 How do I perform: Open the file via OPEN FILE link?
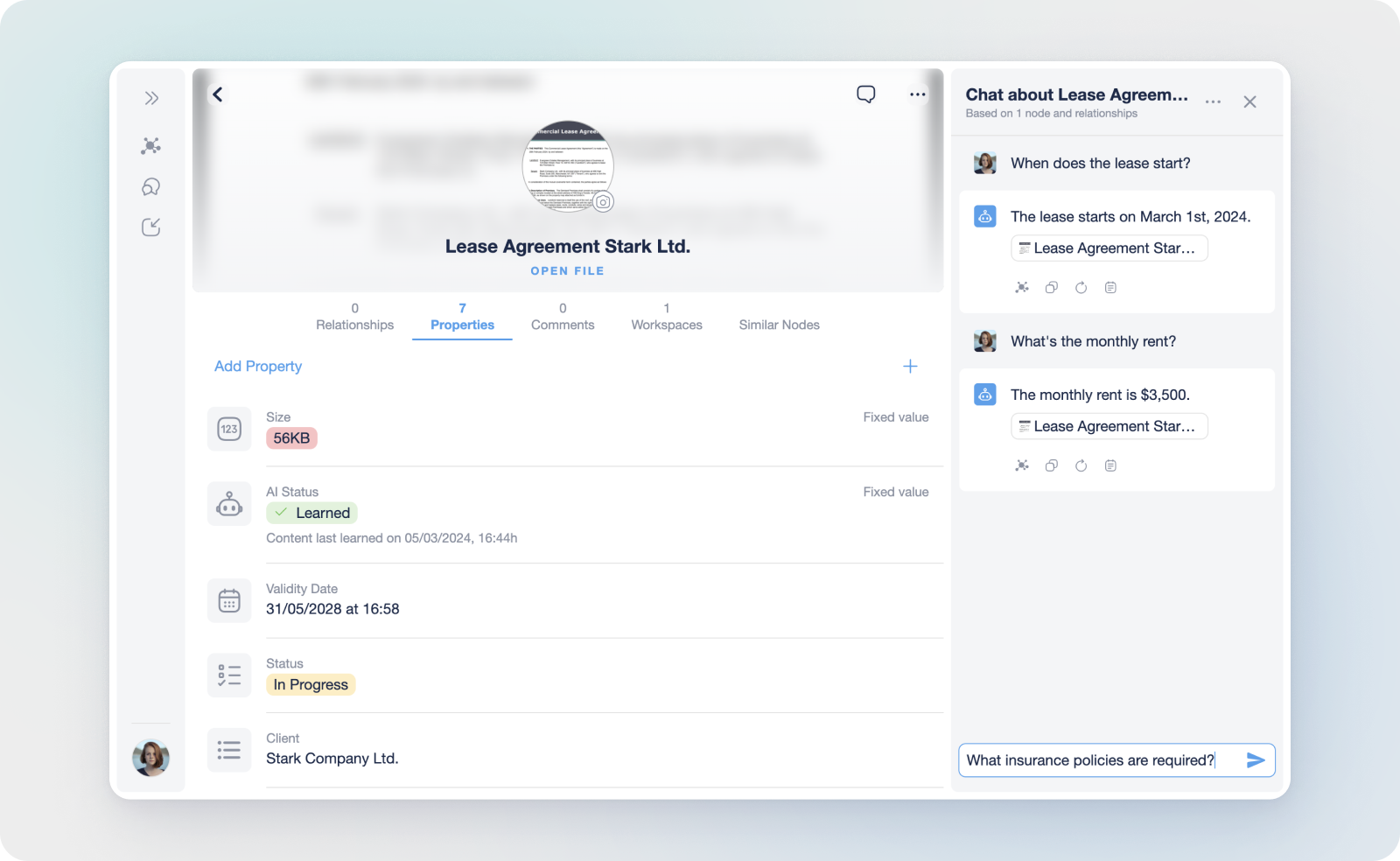pos(567,270)
